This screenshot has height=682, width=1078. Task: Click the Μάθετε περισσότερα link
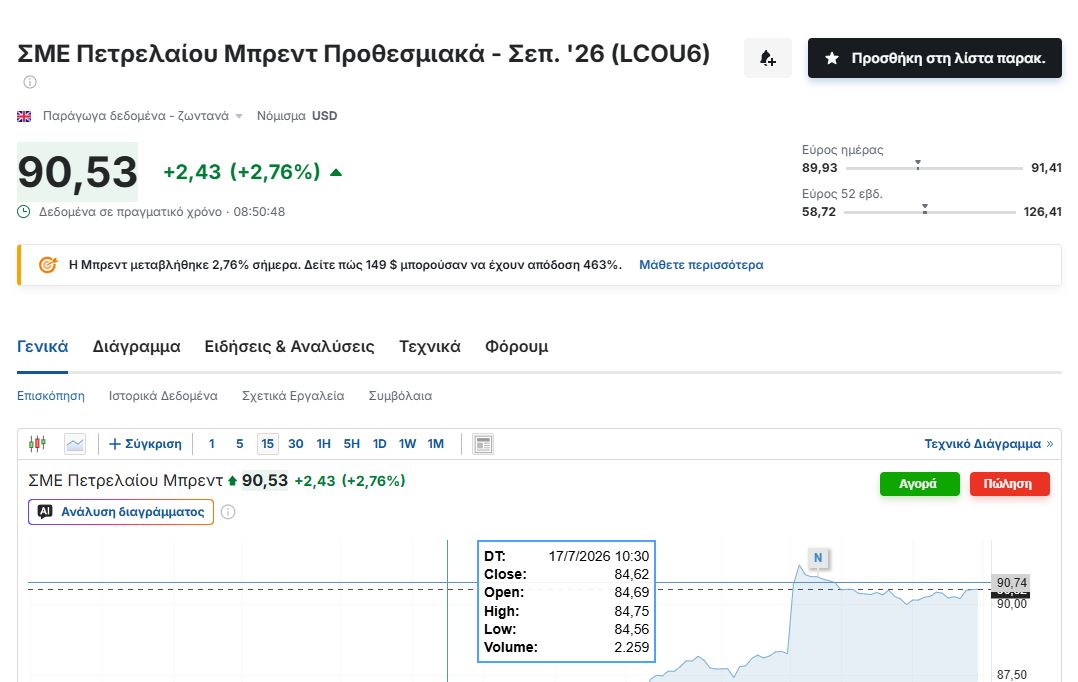[701, 265]
